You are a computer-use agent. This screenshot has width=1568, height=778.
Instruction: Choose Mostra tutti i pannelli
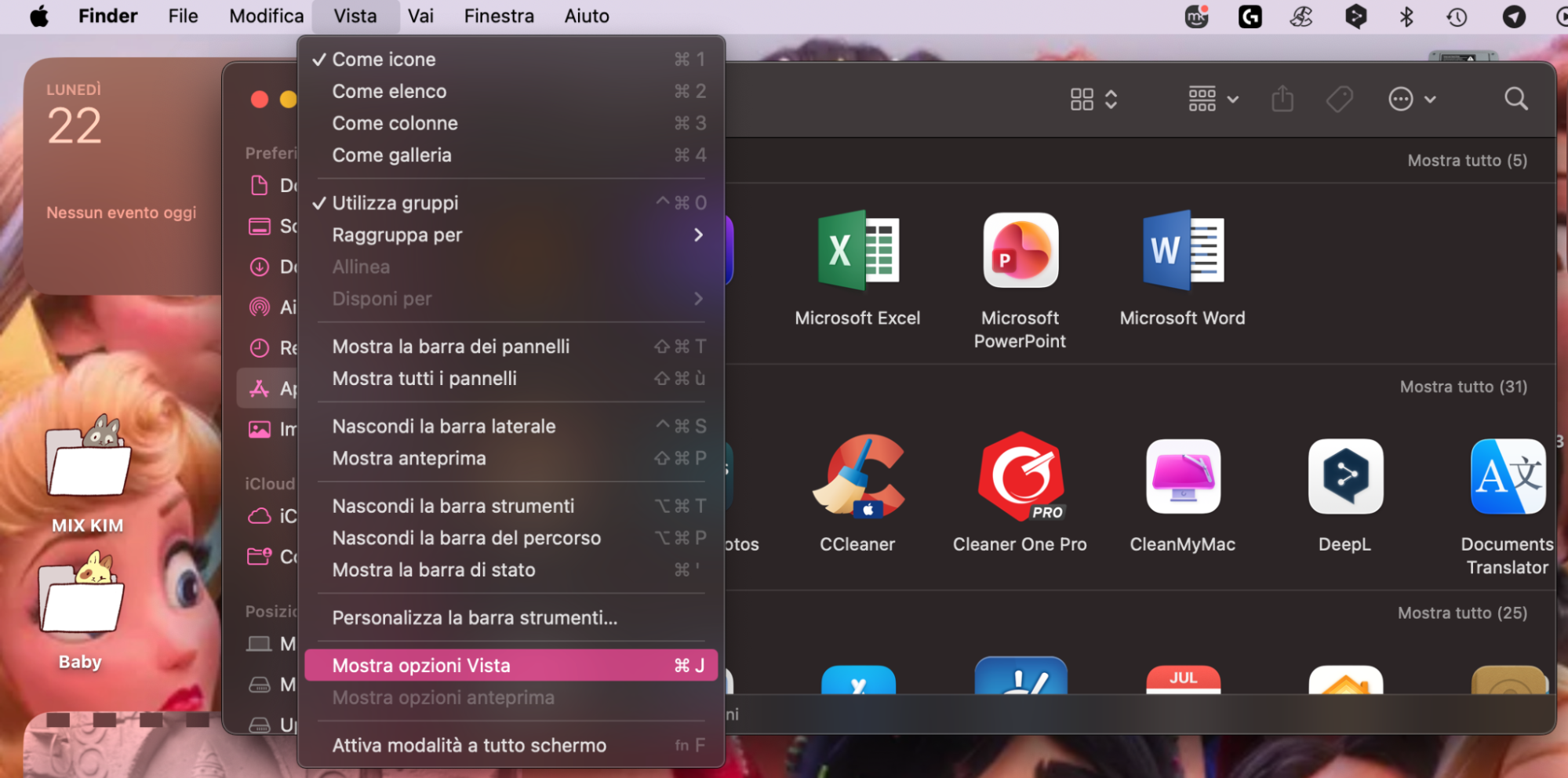511,378
